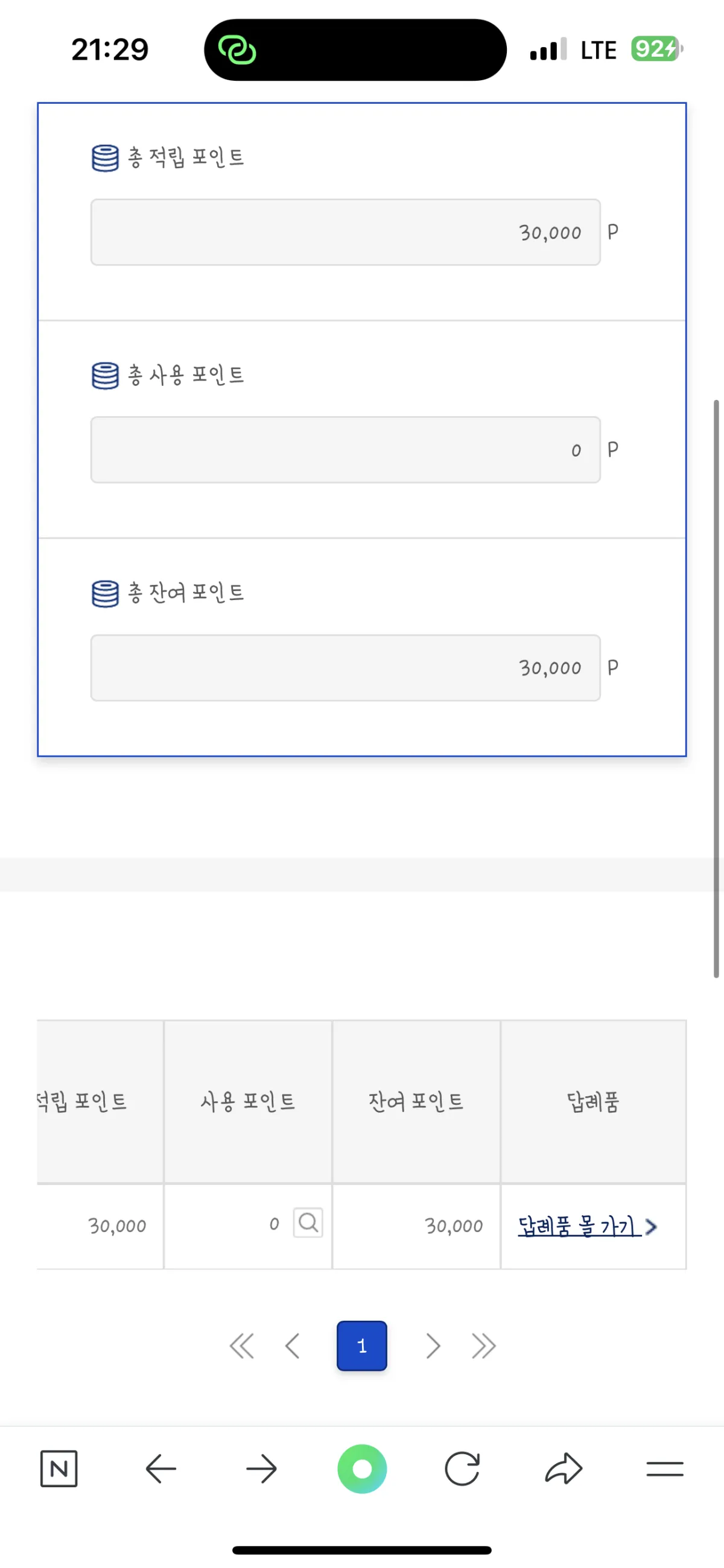The image size is (724, 1568).
Task: Tap the green circle home button
Action: click(x=363, y=1468)
